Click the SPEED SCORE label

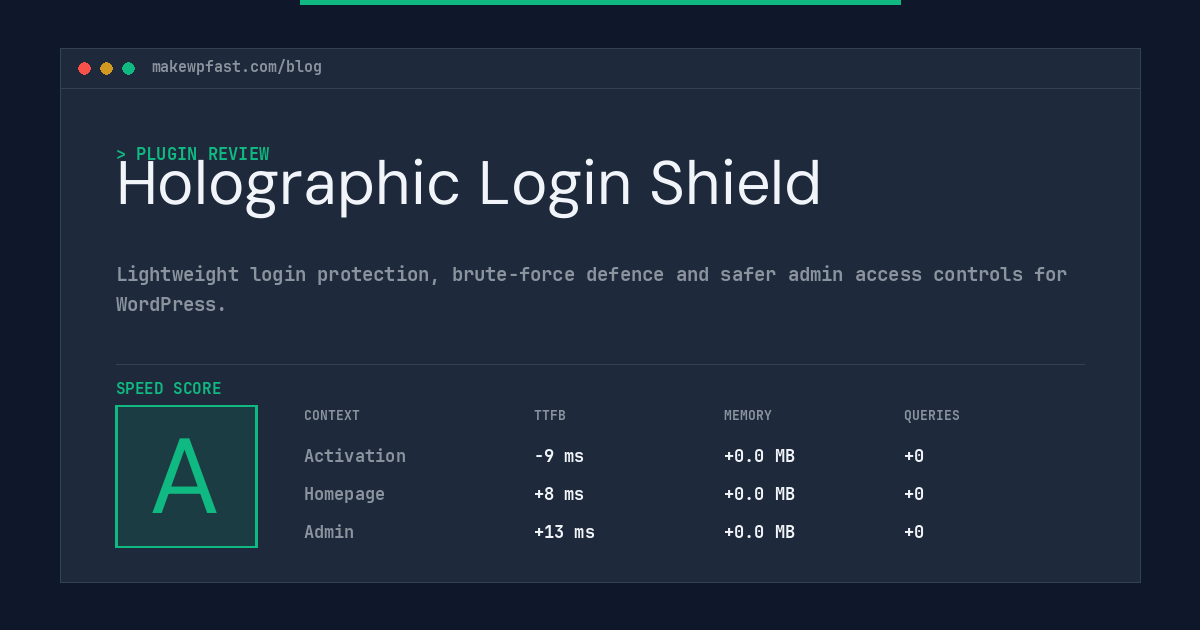tap(169, 389)
